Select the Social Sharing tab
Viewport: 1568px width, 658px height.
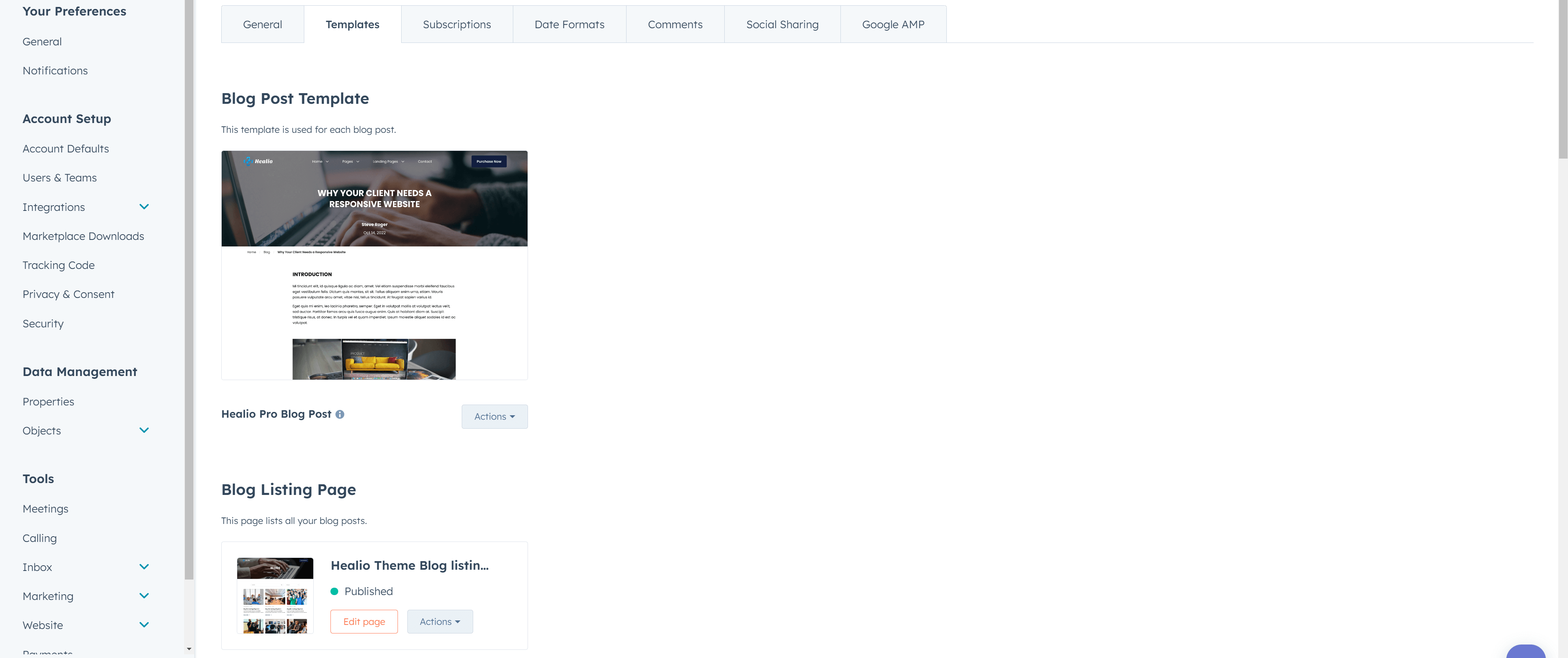[x=782, y=25]
